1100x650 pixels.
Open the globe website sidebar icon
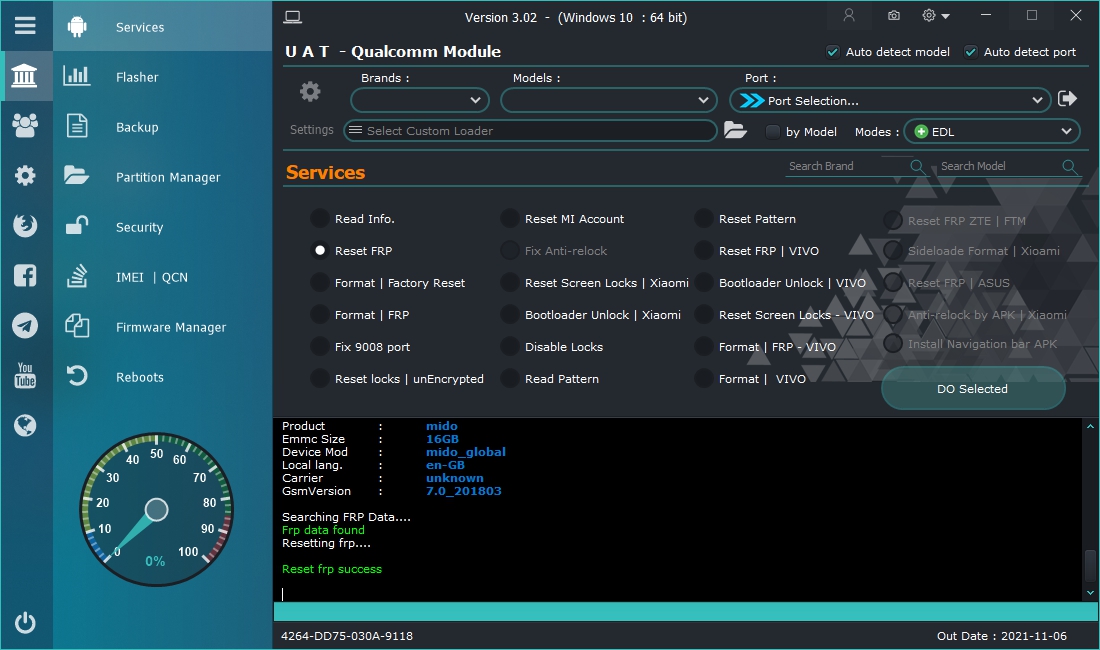click(x=25, y=425)
